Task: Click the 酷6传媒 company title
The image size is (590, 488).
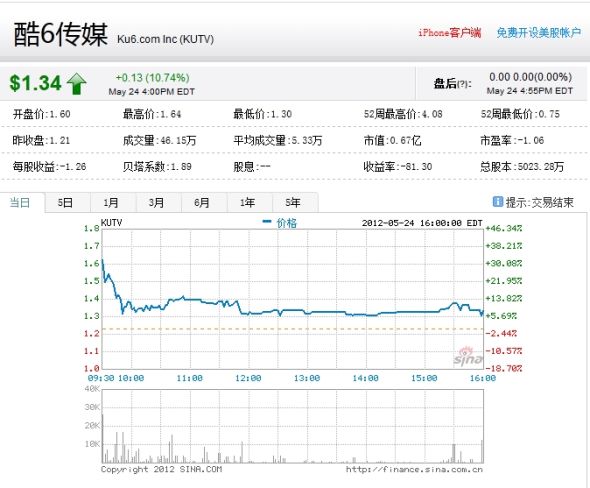Action: coord(61,34)
